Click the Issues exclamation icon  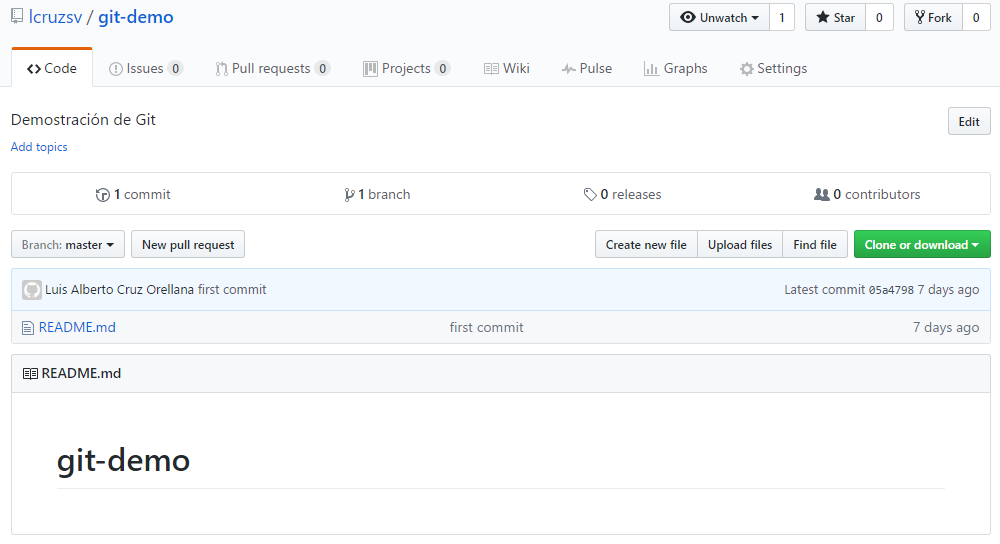[115, 69]
